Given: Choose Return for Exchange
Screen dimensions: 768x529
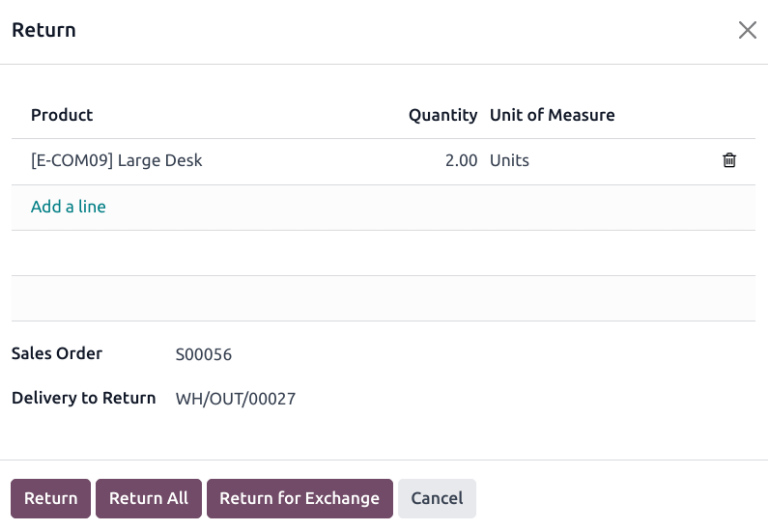Looking at the screenshot, I should pos(299,498).
